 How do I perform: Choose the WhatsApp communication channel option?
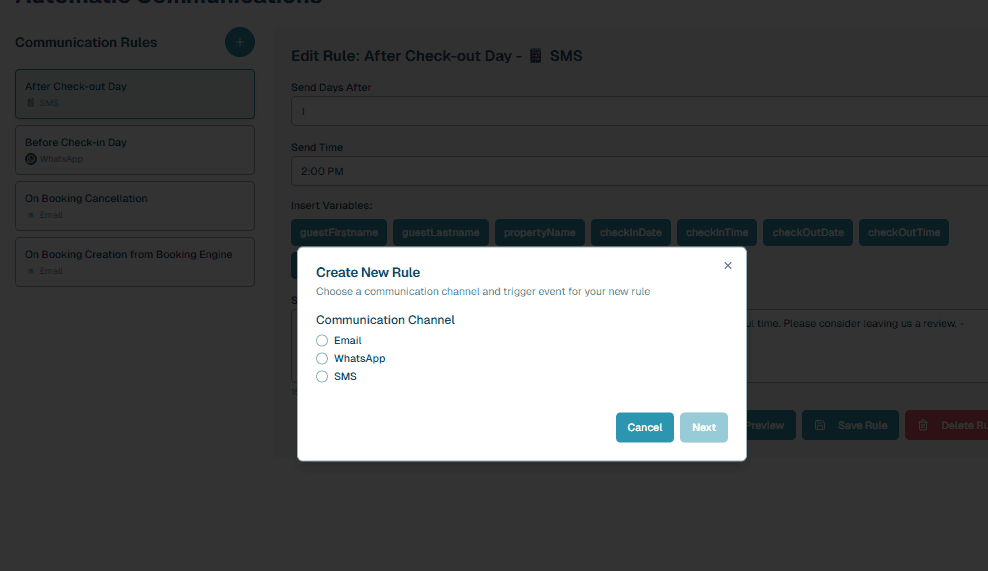(x=322, y=359)
